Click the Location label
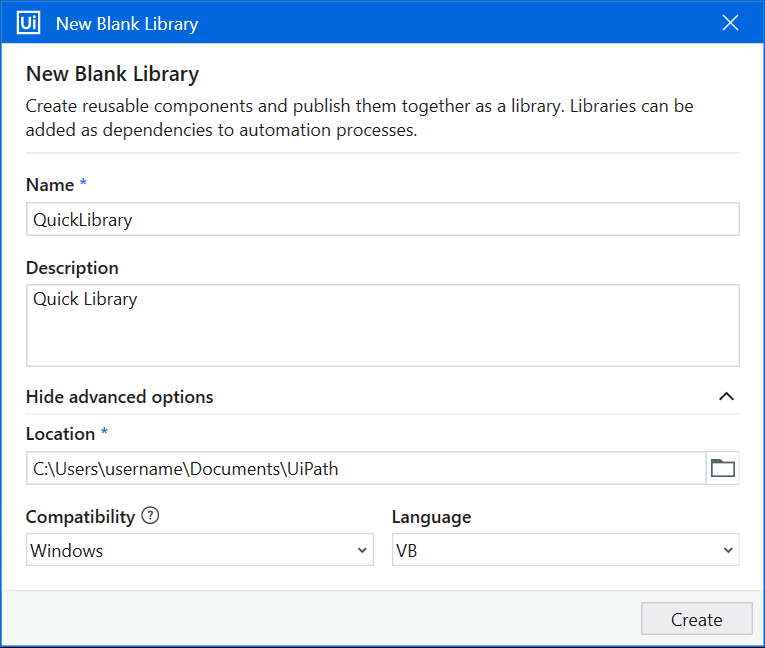 point(60,434)
